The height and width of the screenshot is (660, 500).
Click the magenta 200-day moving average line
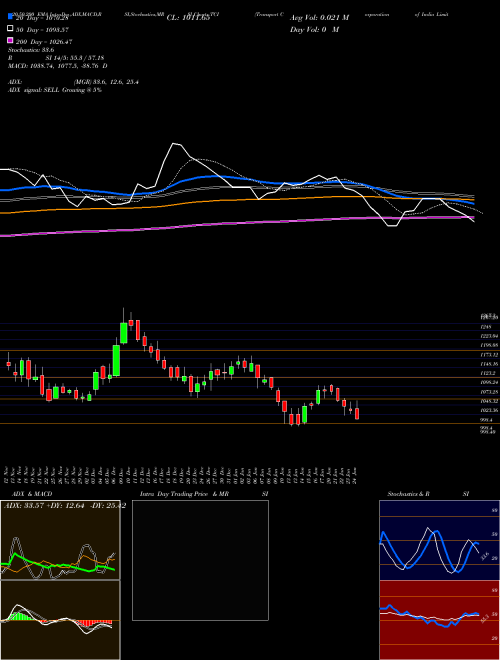(236, 223)
